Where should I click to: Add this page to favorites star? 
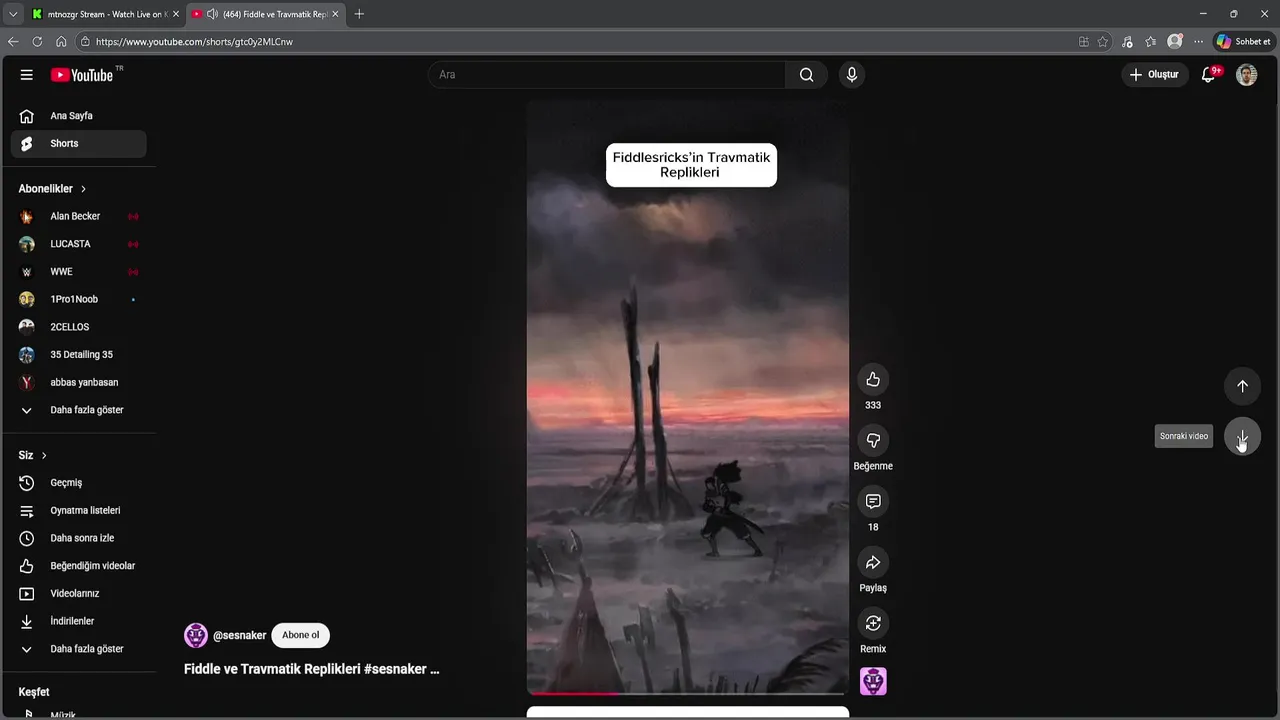1103,42
